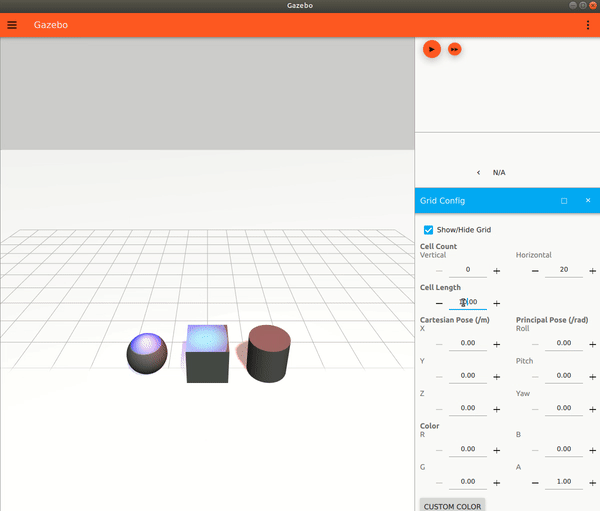The image size is (600, 511).
Task: Decrease Vertical cell count with minus
Action: (x=439, y=271)
